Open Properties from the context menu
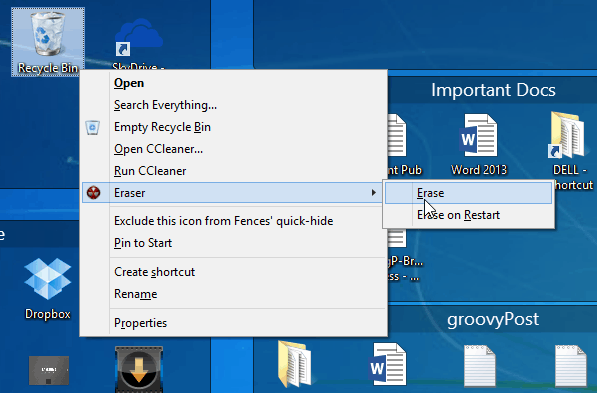597x393 pixels. click(x=234, y=323)
